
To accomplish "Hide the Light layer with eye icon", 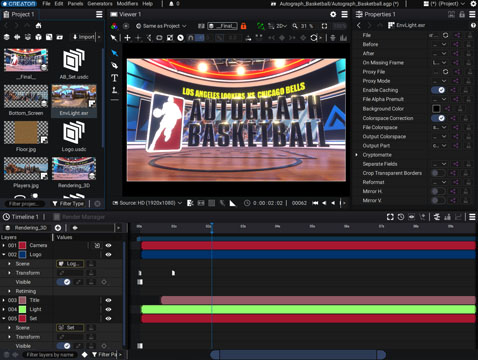I will 108,309.
